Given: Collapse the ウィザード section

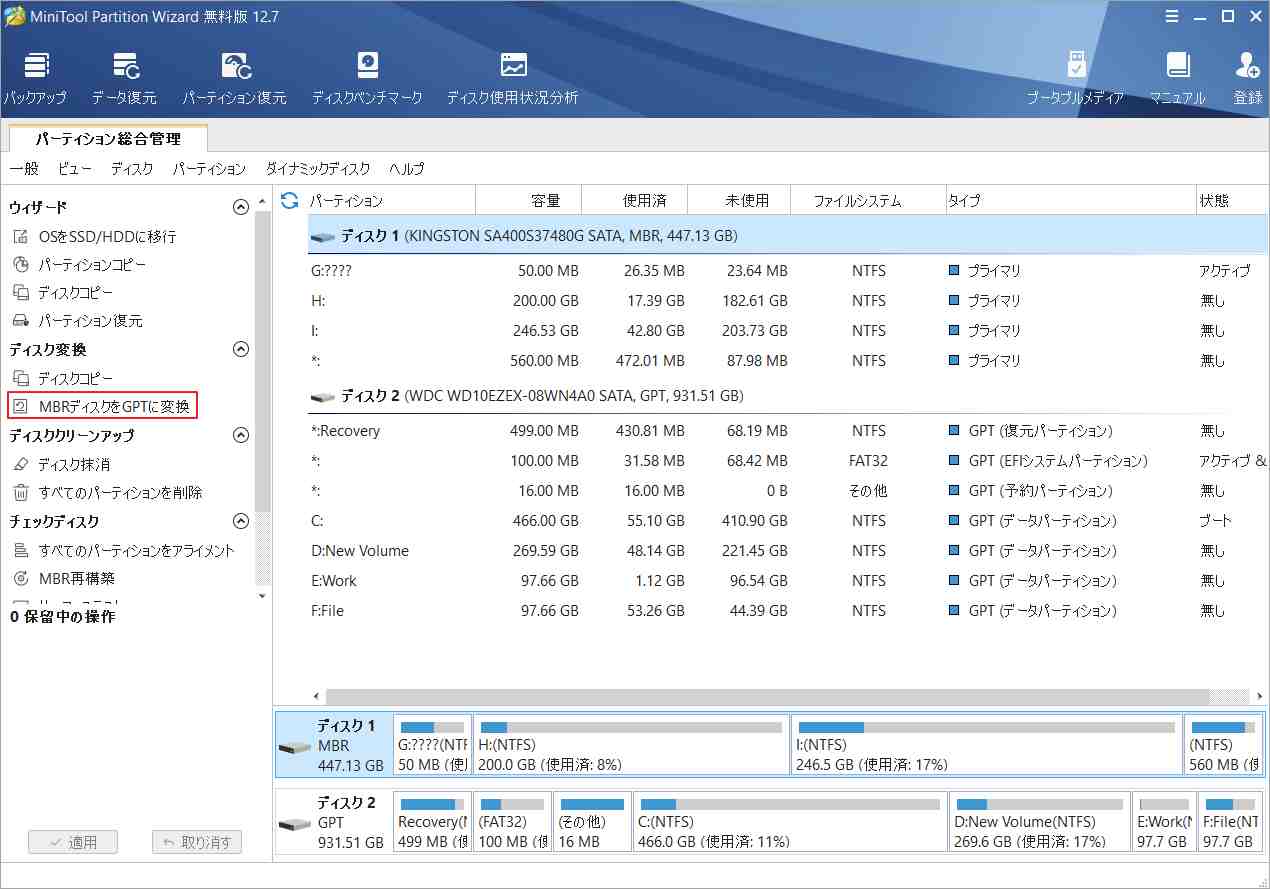Looking at the screenshot, I should point(240,207).
